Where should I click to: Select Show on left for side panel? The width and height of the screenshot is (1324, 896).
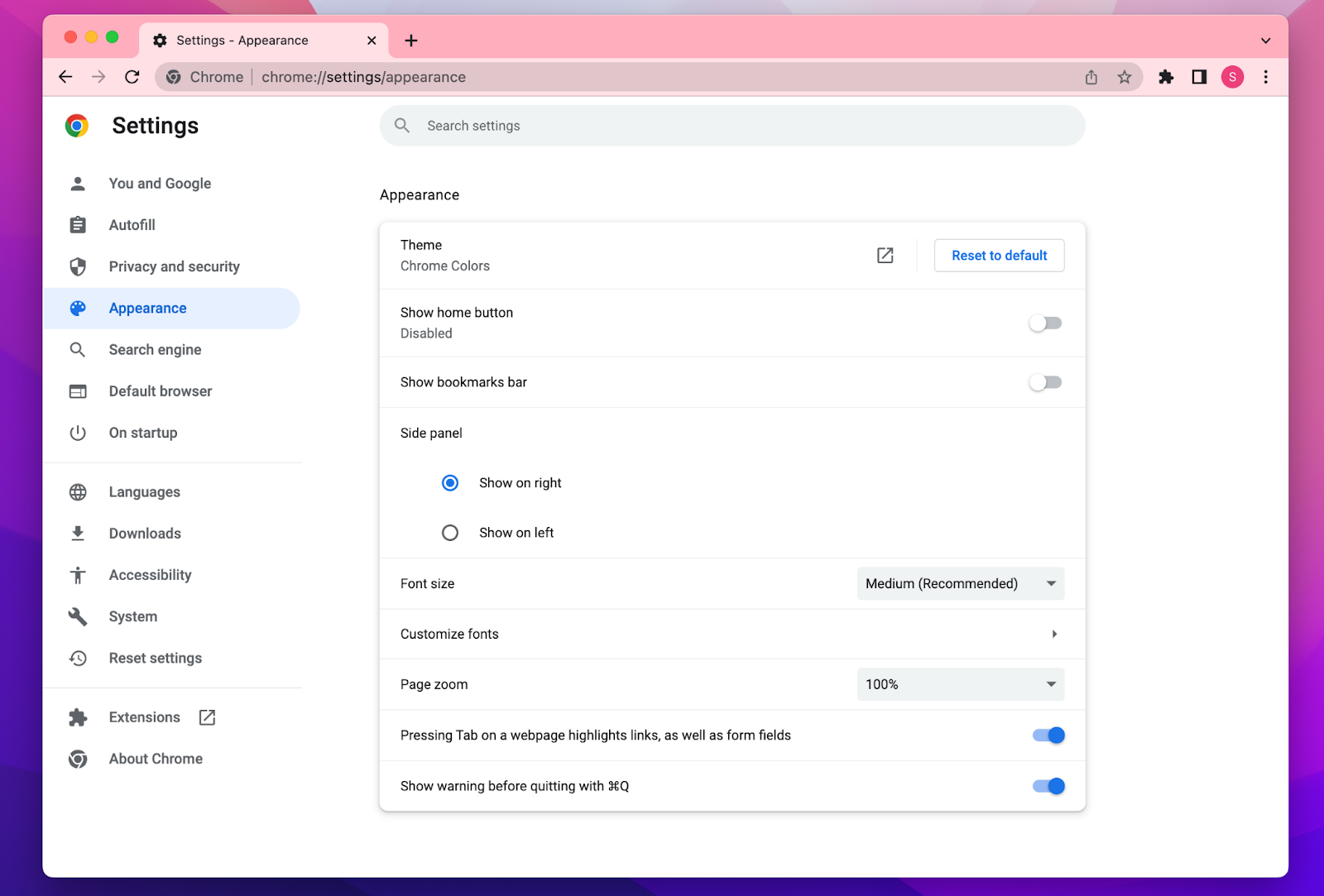click(450, 532)
